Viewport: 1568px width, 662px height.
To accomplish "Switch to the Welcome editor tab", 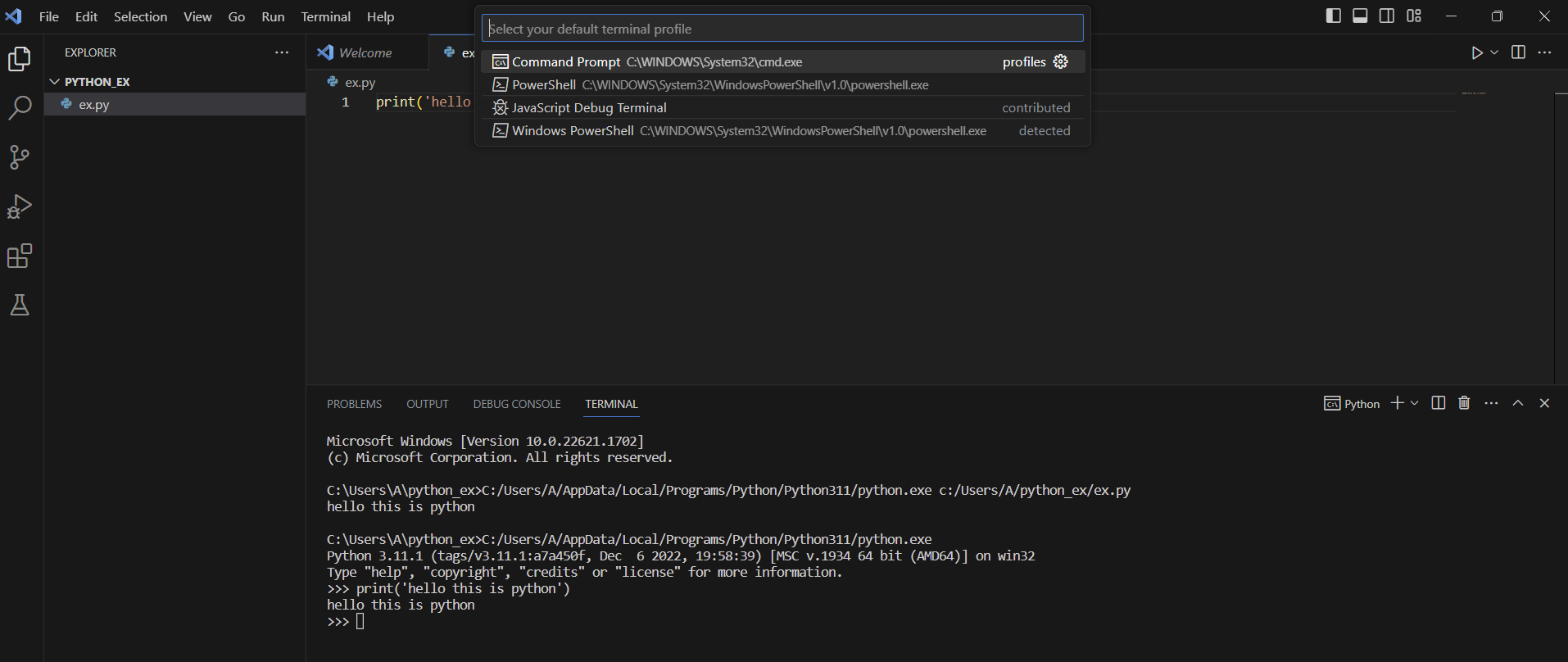I will coord(366,52).
